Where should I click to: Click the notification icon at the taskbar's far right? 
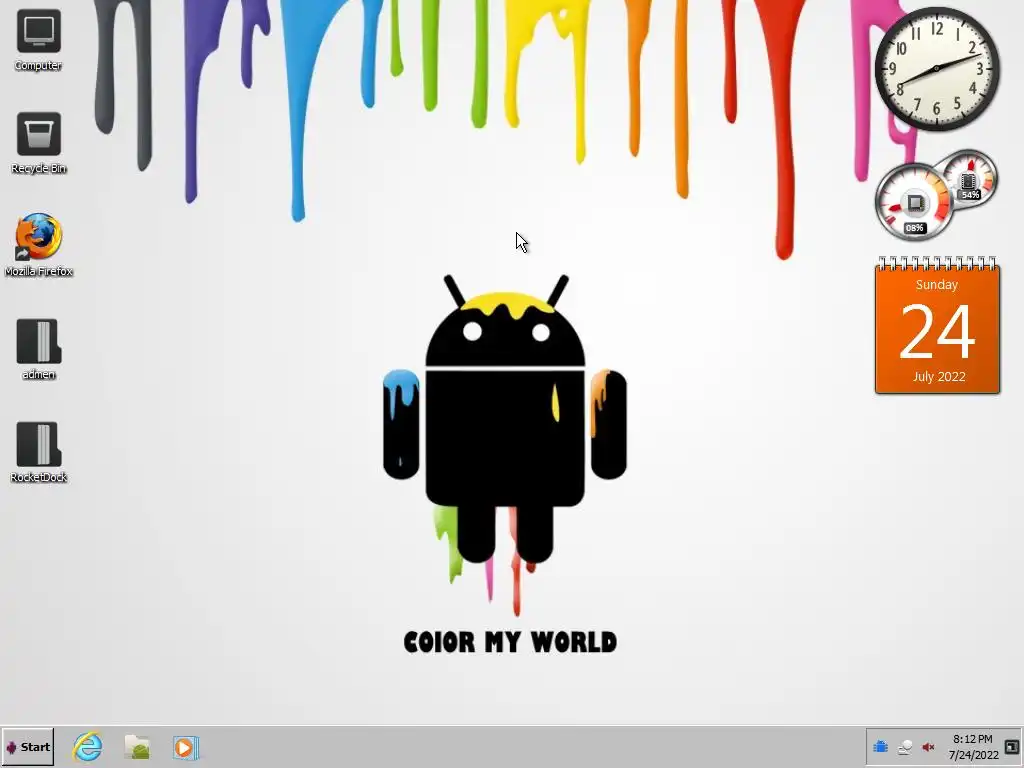point(1012,747)
